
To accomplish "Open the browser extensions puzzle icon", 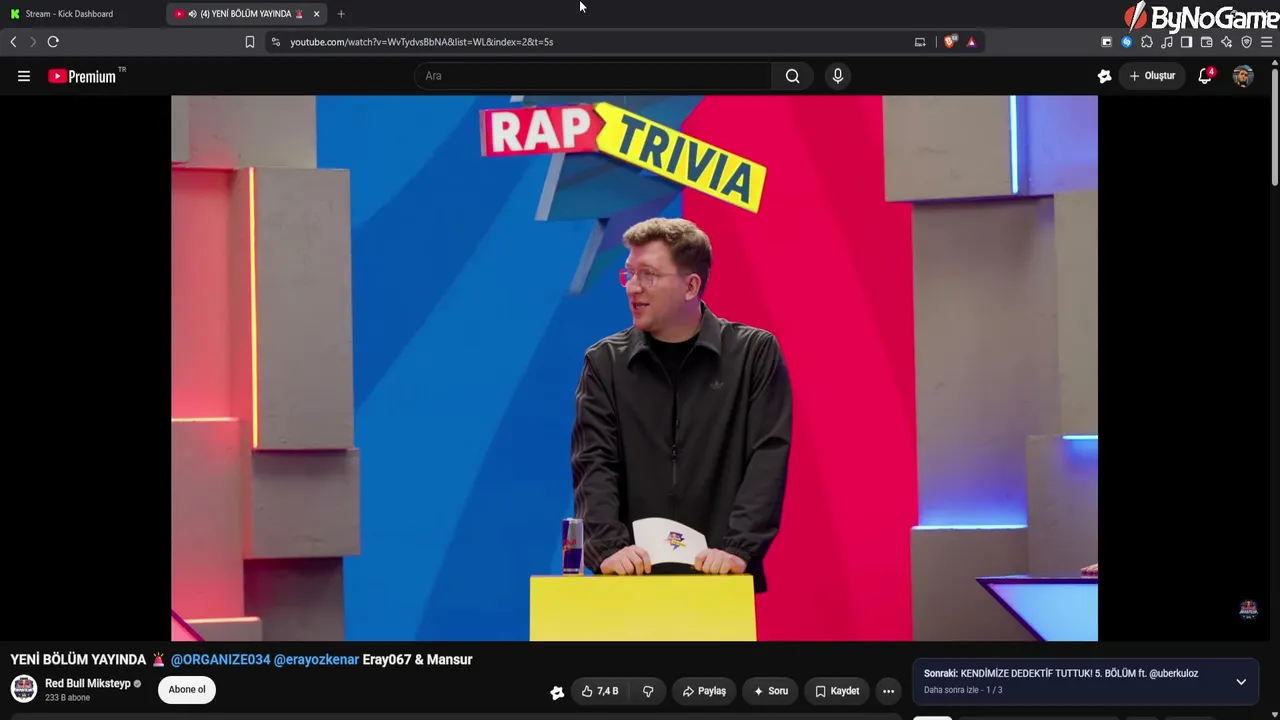I will coord(1147,42).
